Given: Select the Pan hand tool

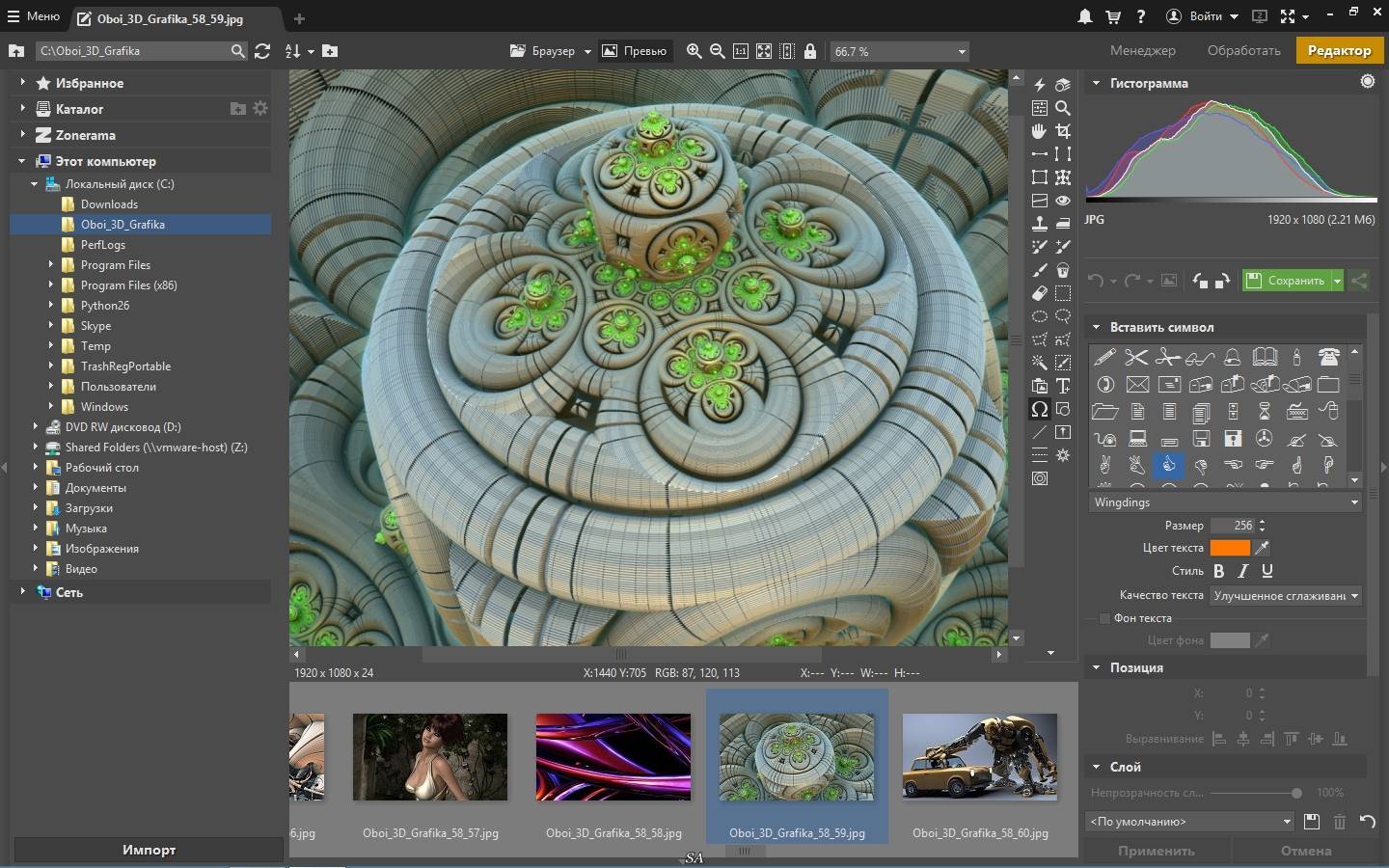Looking at the screenshot, I should (x=1039, y=131).
